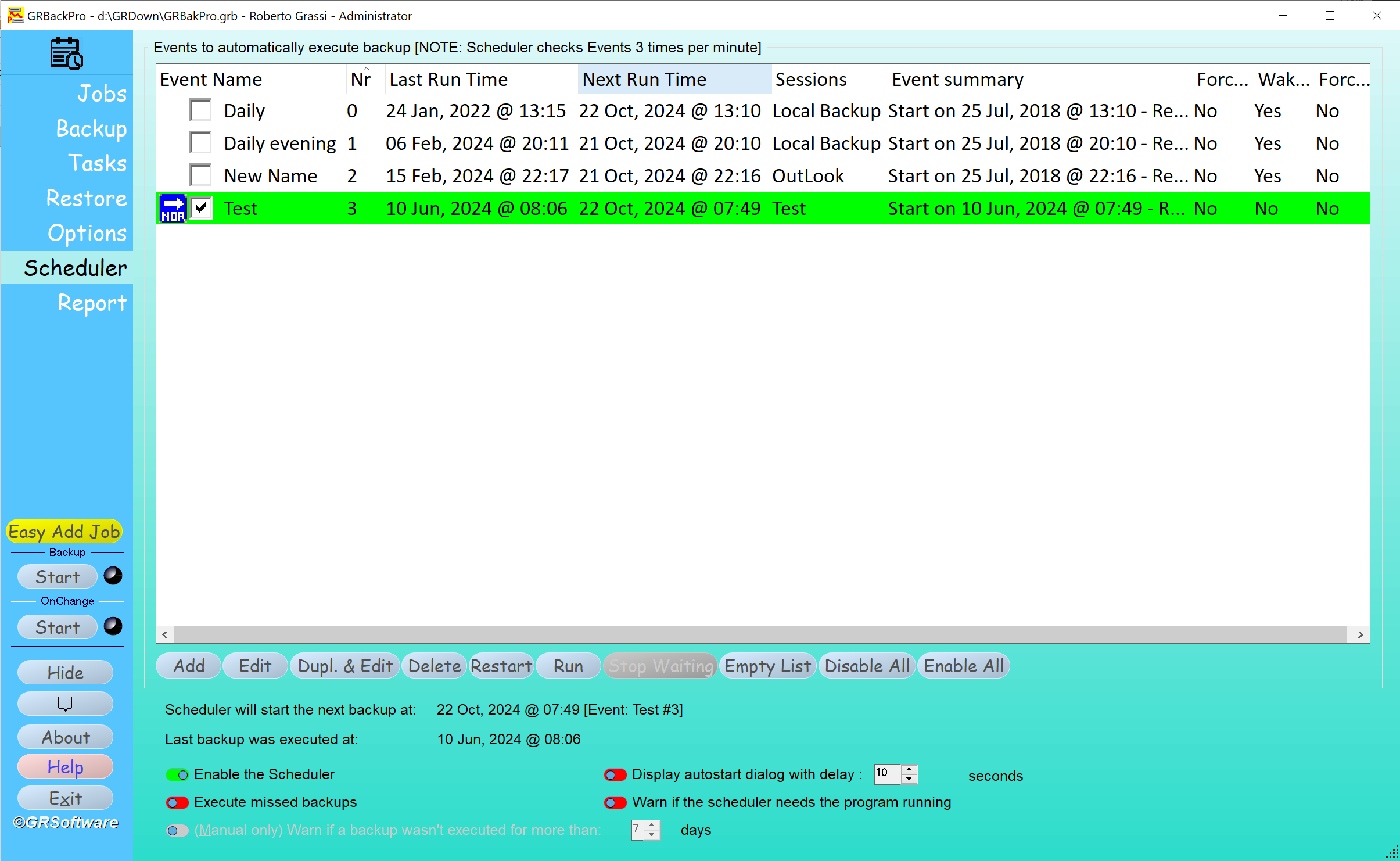Switch to the Report sidebar section
The width and height of the screenshot is (1400, 861).
point(92,303)
